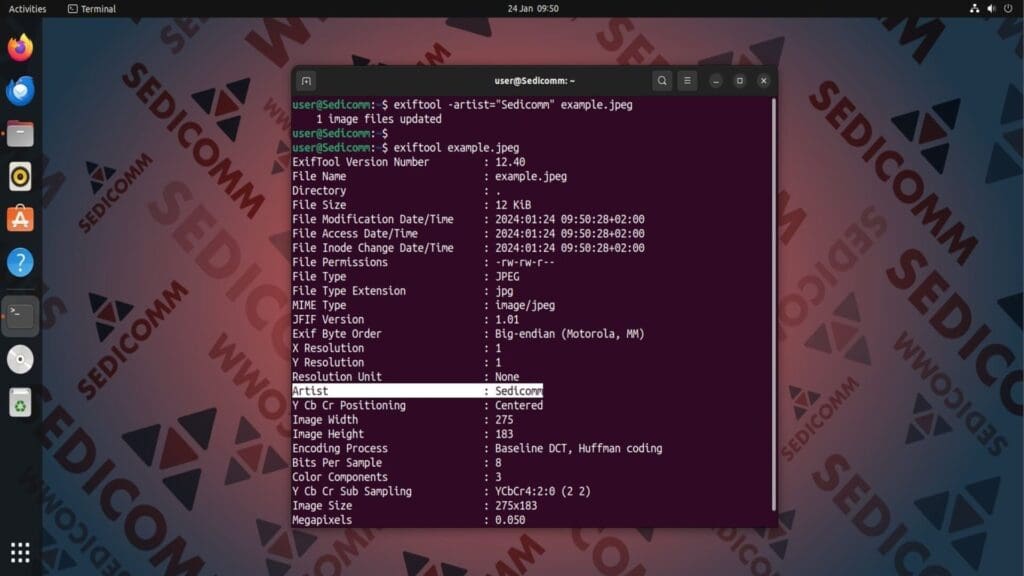Click the volume indicator in the tray
Screen dimensions: 1024x576
click(993, 9)
